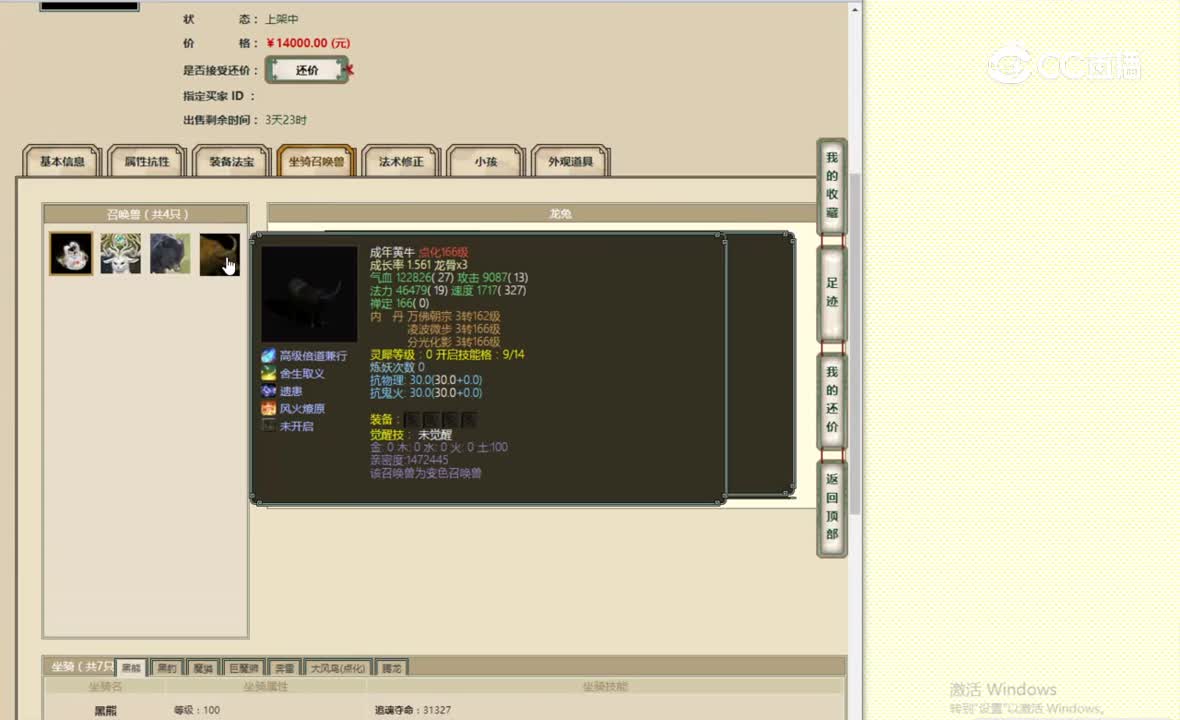Open 足迹 side button
The width and height of the screenshot is (1180, 720).
(x=832, y=293)
